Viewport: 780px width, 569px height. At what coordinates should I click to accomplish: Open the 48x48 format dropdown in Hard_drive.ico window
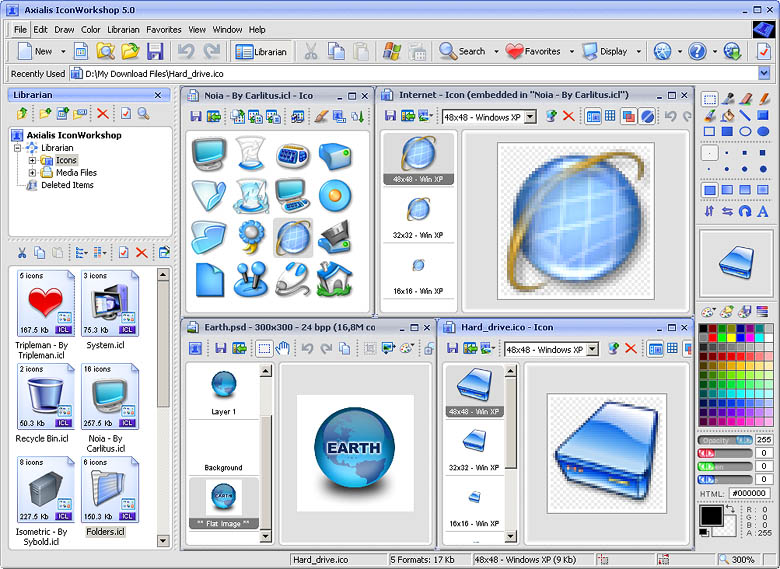(592, 350)
